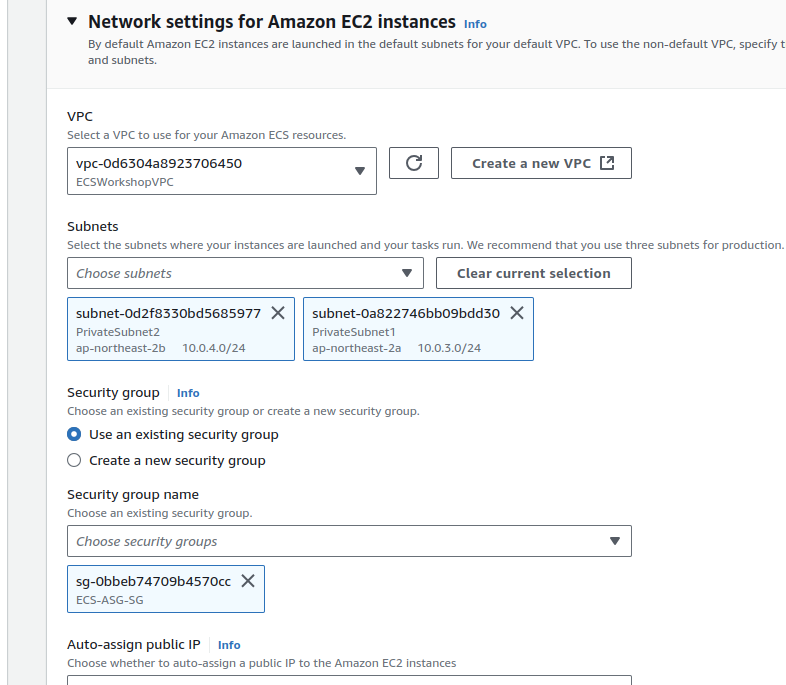The width and height of the screenshot is (786, 685).
Task: Expand the Choose subnets dropdown
Action: point(245,273)
